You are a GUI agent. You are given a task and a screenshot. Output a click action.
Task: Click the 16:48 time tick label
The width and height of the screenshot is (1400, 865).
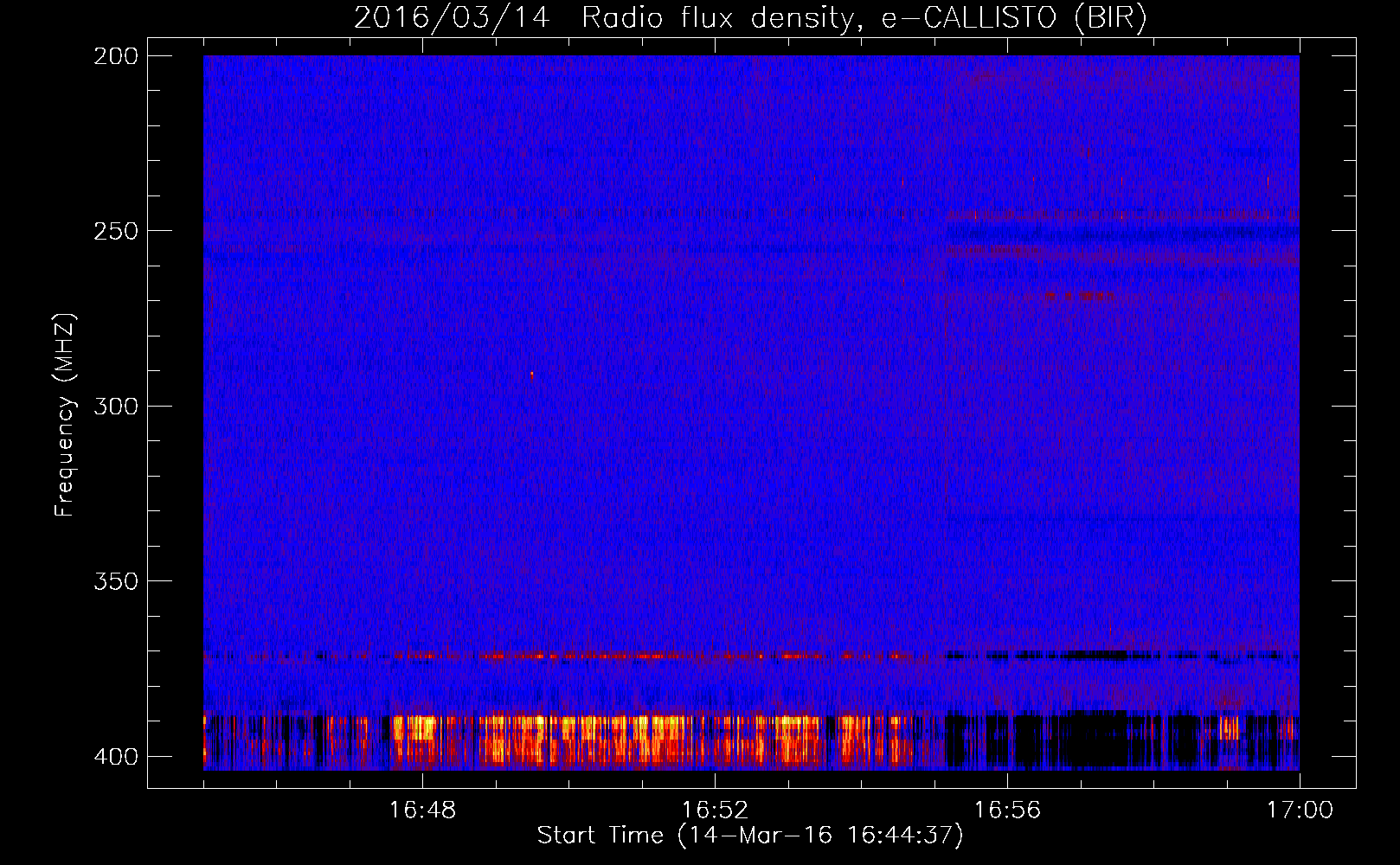point(422,811)
